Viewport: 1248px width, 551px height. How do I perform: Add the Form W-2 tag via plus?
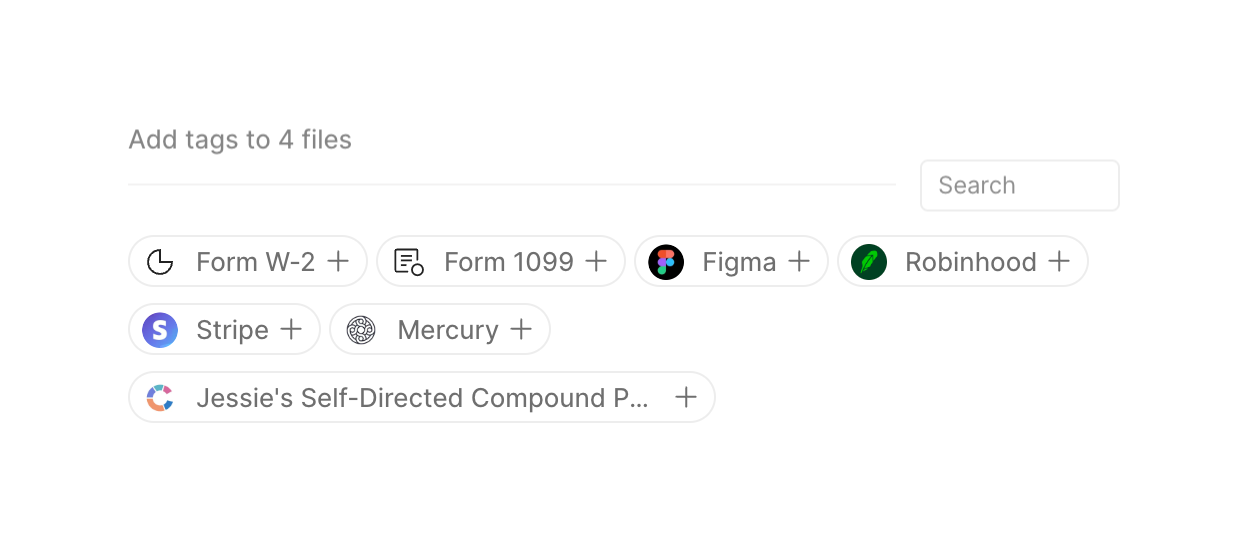[x=339, y=262]
